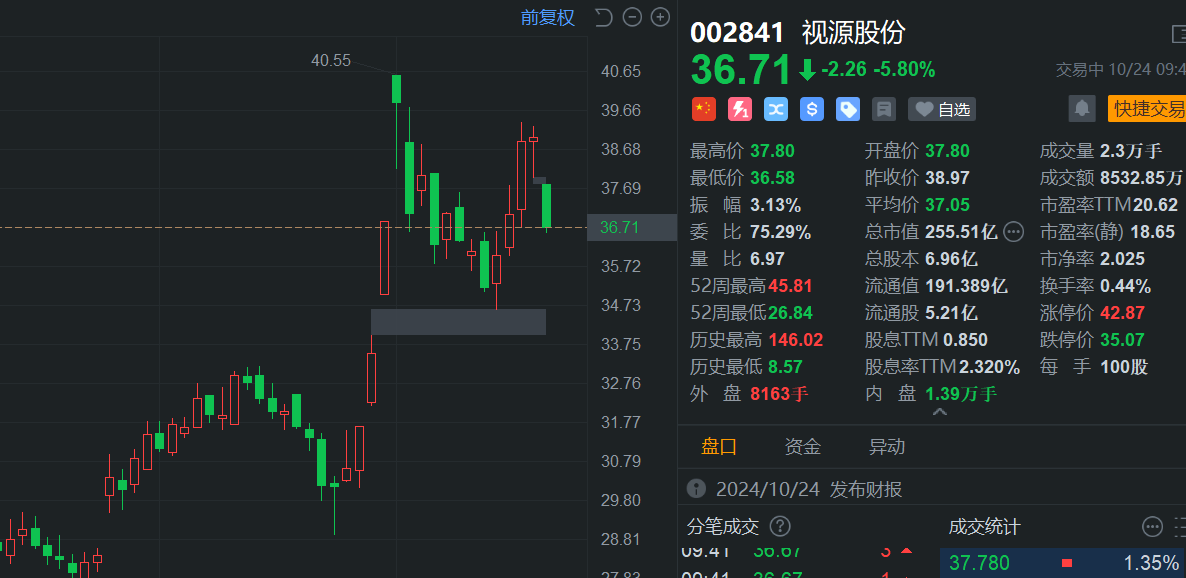Click the blue dollar sign icon
The width and height of the screenshot is (1186, 578).
(x=812, y=109)
